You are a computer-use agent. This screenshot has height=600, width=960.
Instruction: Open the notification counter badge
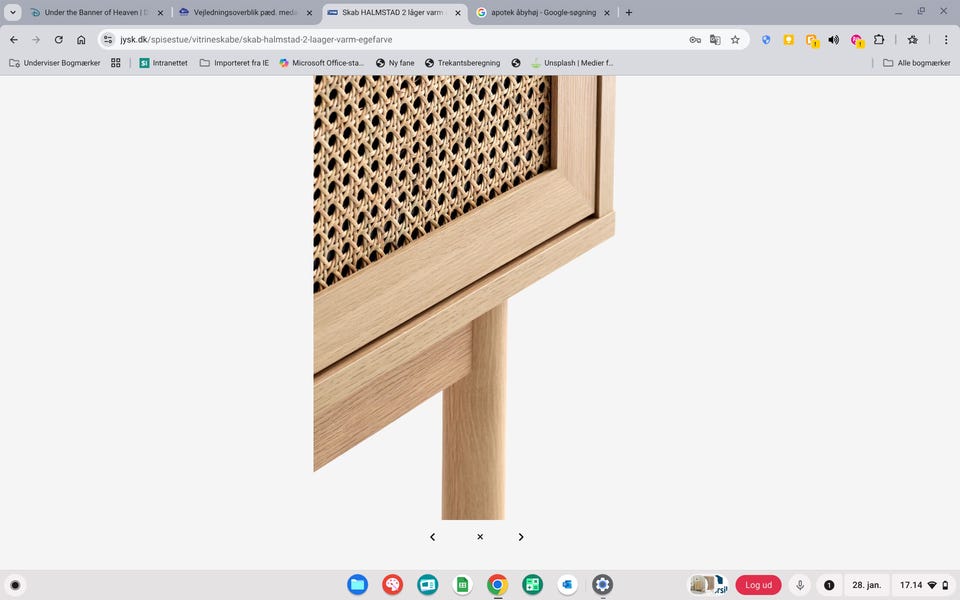[829, 585]
